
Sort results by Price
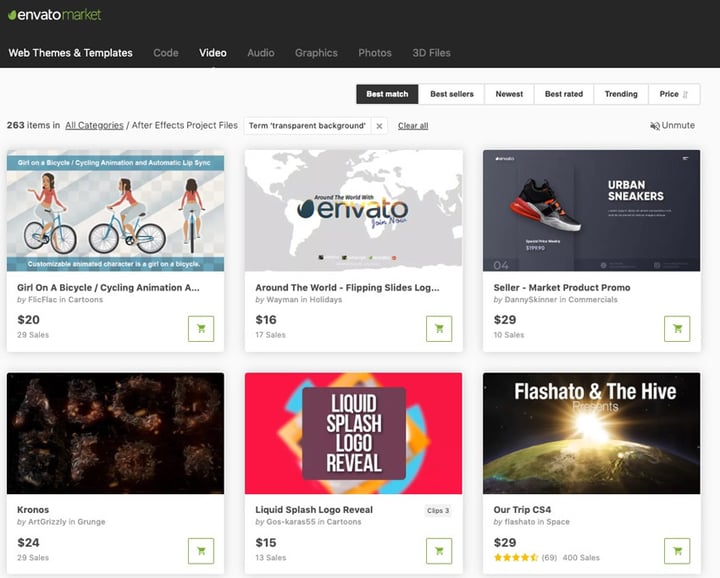tap(674, 94)
